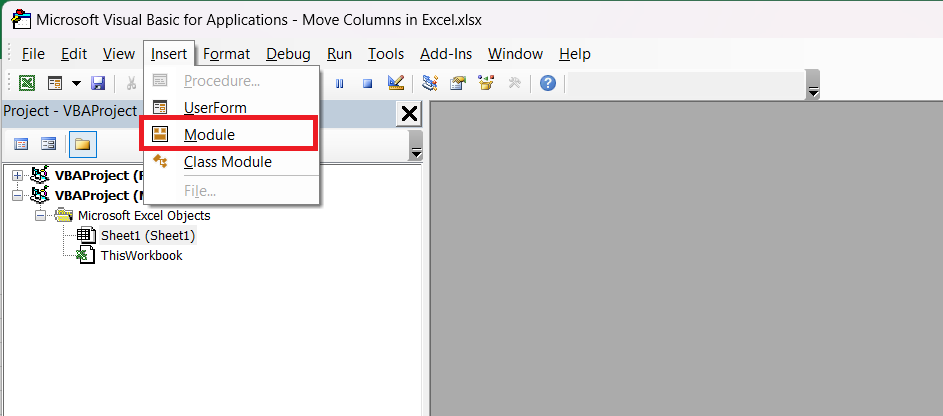
Task: Open the Format menu
Action: click(227, 54)
